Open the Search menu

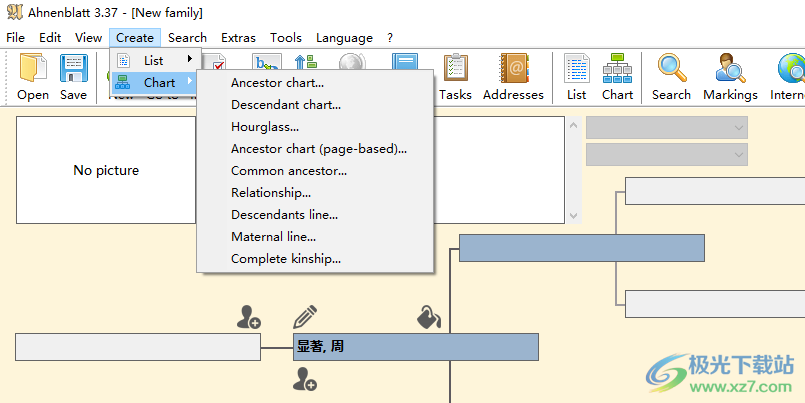[x=187, y=37]
